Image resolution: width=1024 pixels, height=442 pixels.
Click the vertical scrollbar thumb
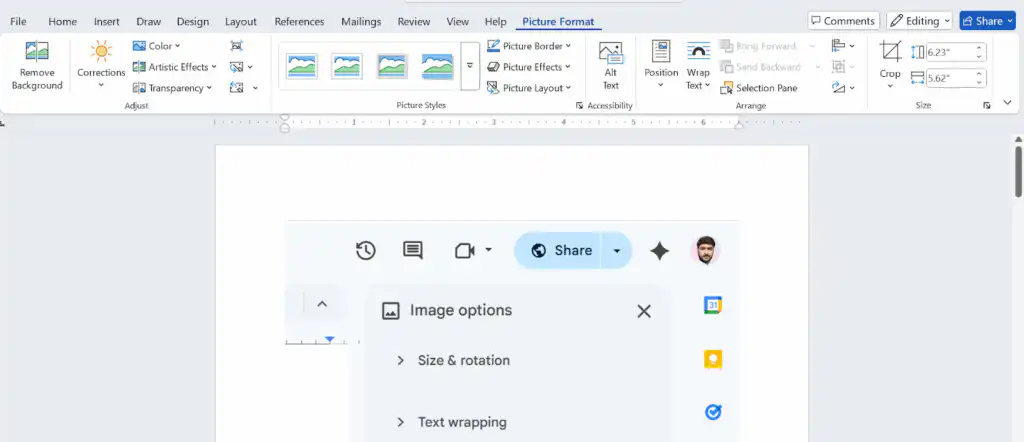[1018, 171]
